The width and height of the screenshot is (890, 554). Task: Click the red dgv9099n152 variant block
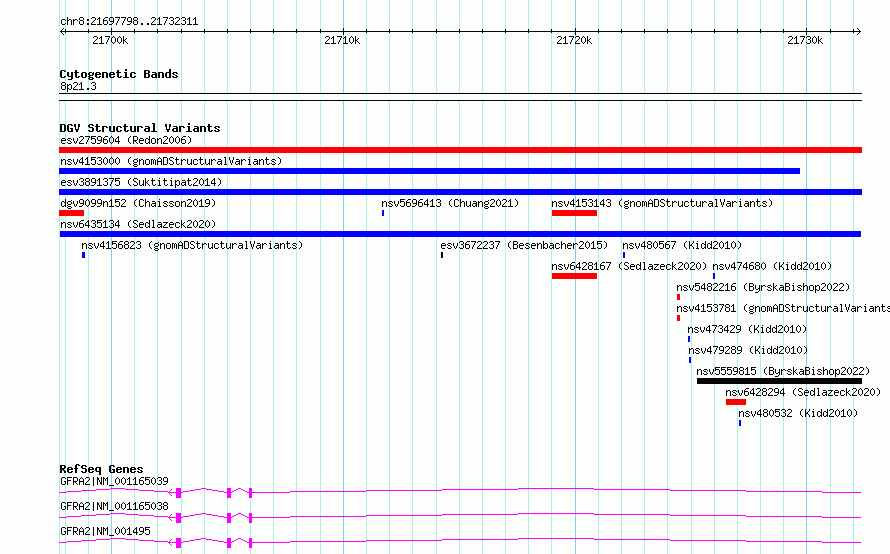72,213
